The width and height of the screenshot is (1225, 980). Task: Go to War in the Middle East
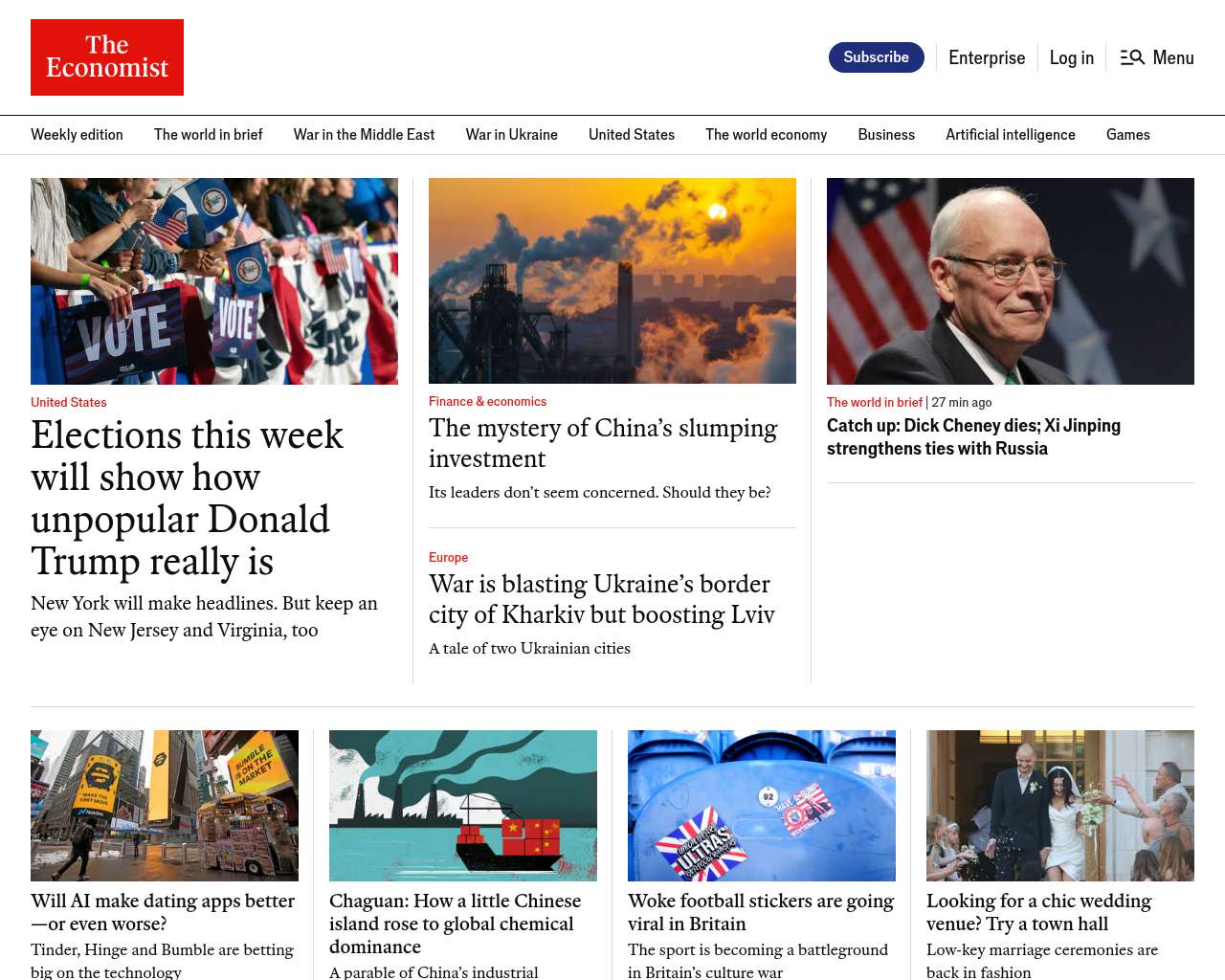pyautogui.click(x=364, y=135)
